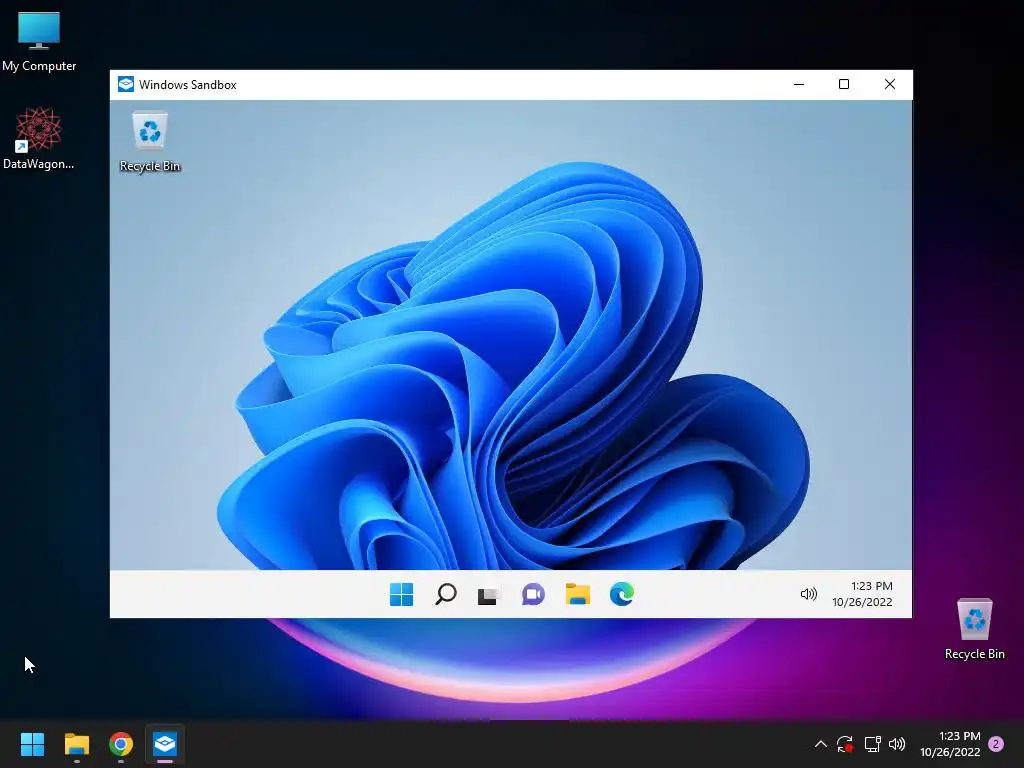Select the DataWagon desktop shortcut
The image size is (1024, 768).
tap(39, 138)
